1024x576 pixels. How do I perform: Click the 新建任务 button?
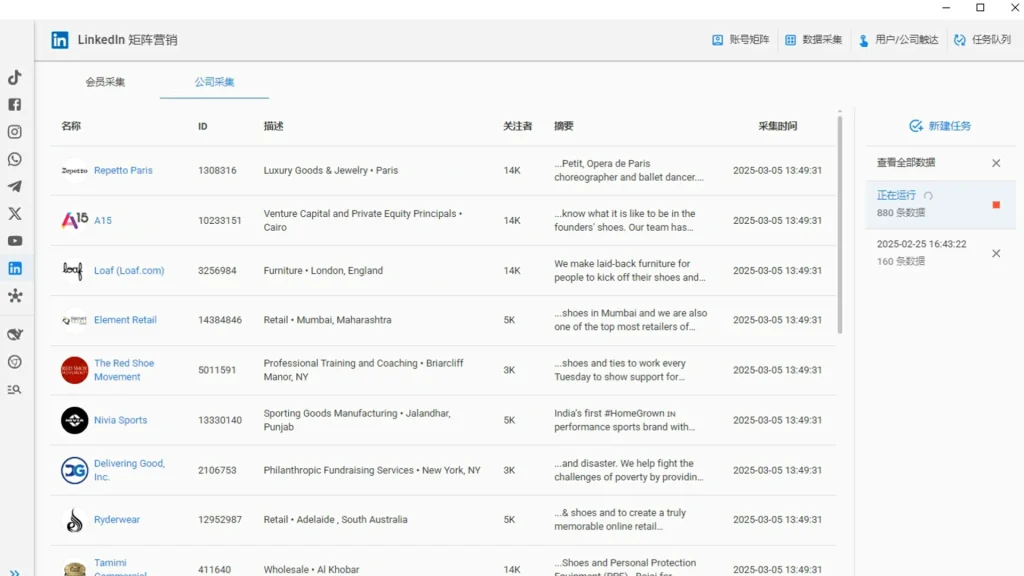coord(940,126)
